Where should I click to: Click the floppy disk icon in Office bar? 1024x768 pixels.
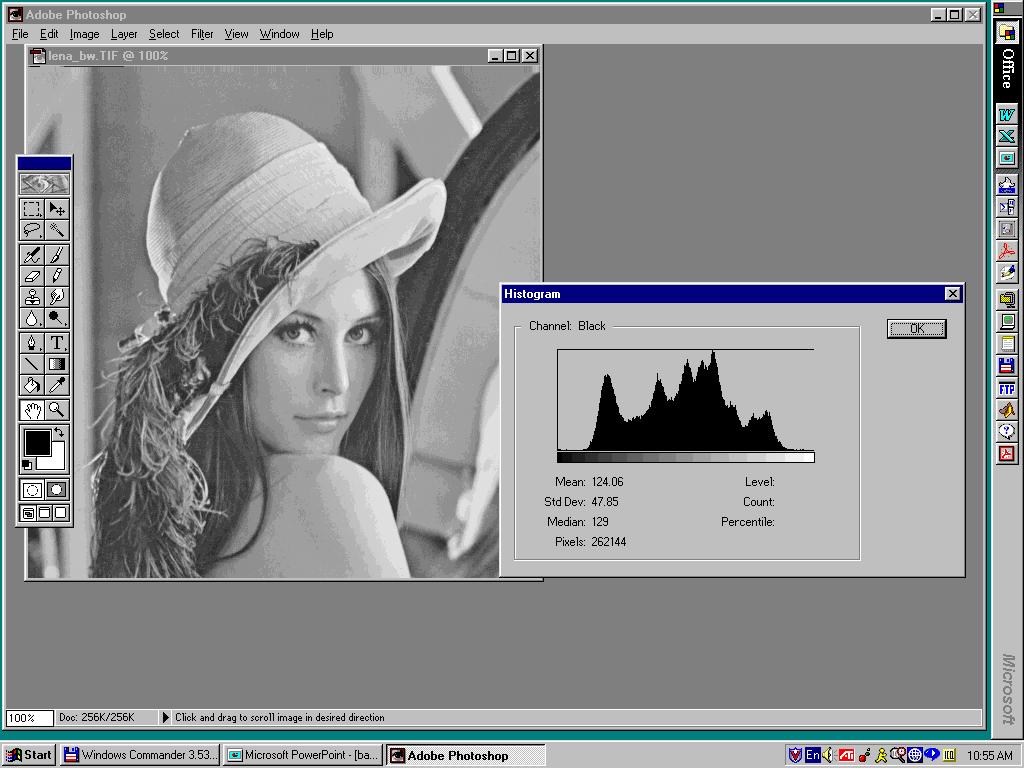click(x=1006, y=365)
